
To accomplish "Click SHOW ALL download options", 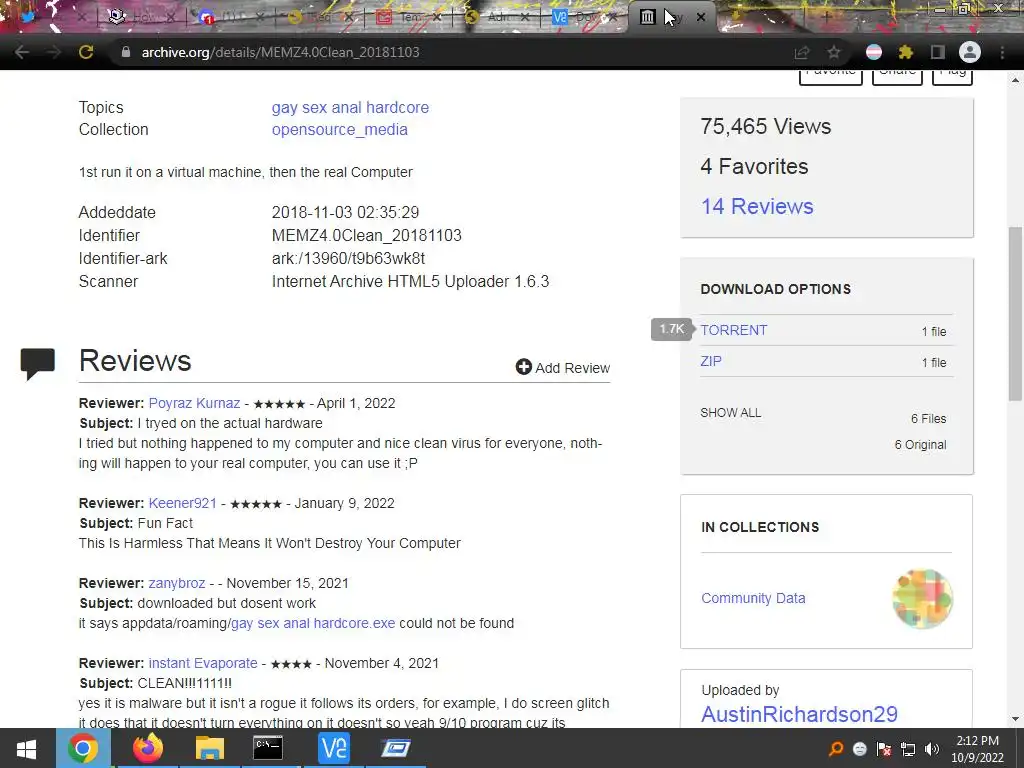I will tap(730, 413).
